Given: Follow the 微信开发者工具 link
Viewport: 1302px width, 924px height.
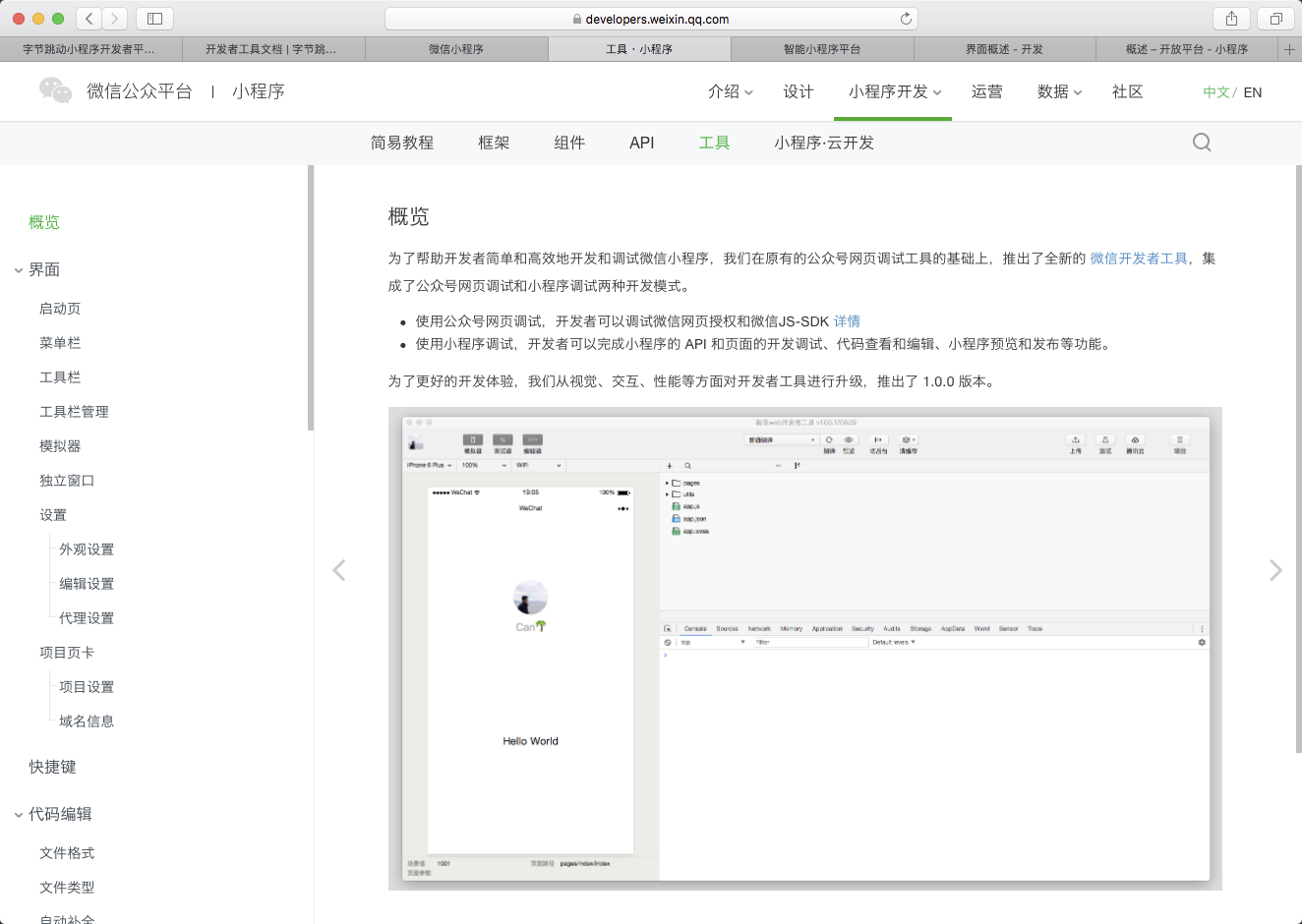Looking at the screenshot, I should (x=1139, y=259).
